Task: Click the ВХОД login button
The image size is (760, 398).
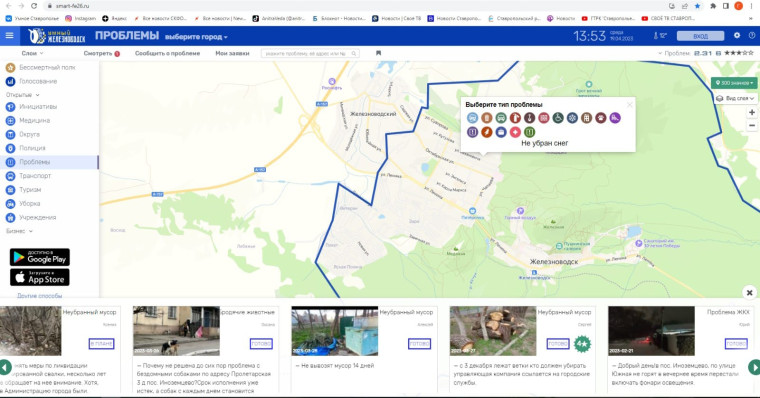Action: (700, 36)
